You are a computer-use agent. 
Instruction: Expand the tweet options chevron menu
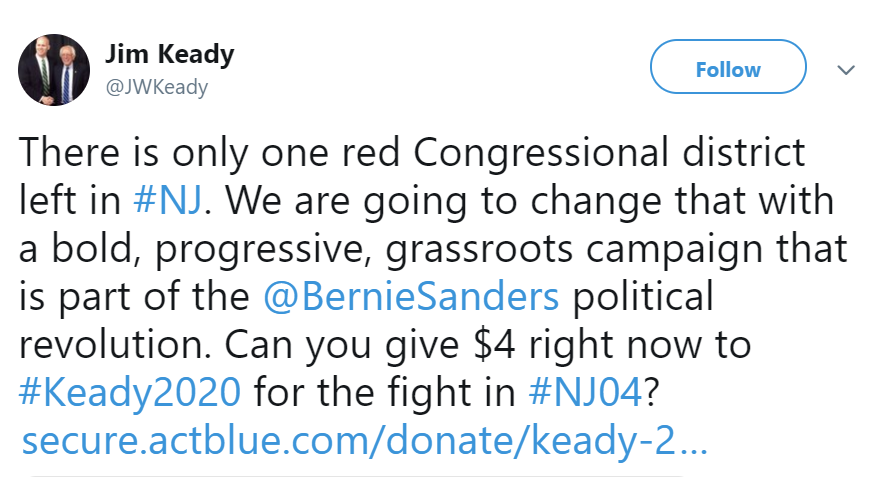point(846,71)
